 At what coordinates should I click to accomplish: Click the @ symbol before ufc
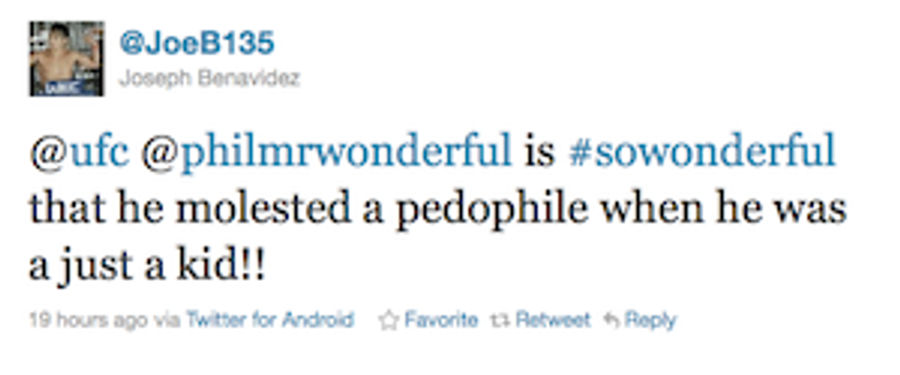[x=48, y=154]
